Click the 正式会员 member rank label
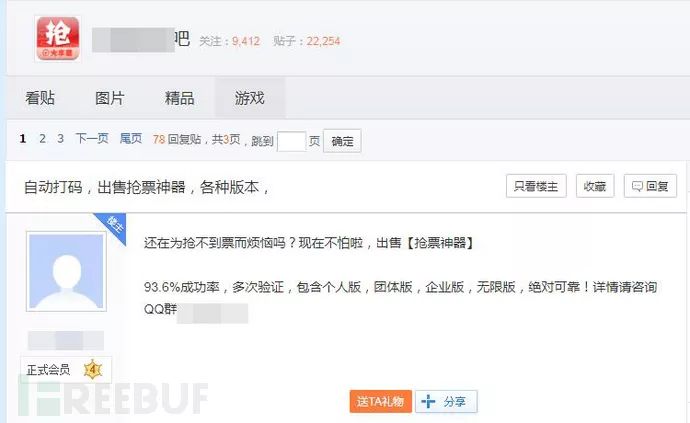Viewport: 690px width, 423px height. click(x=48, y=370)
